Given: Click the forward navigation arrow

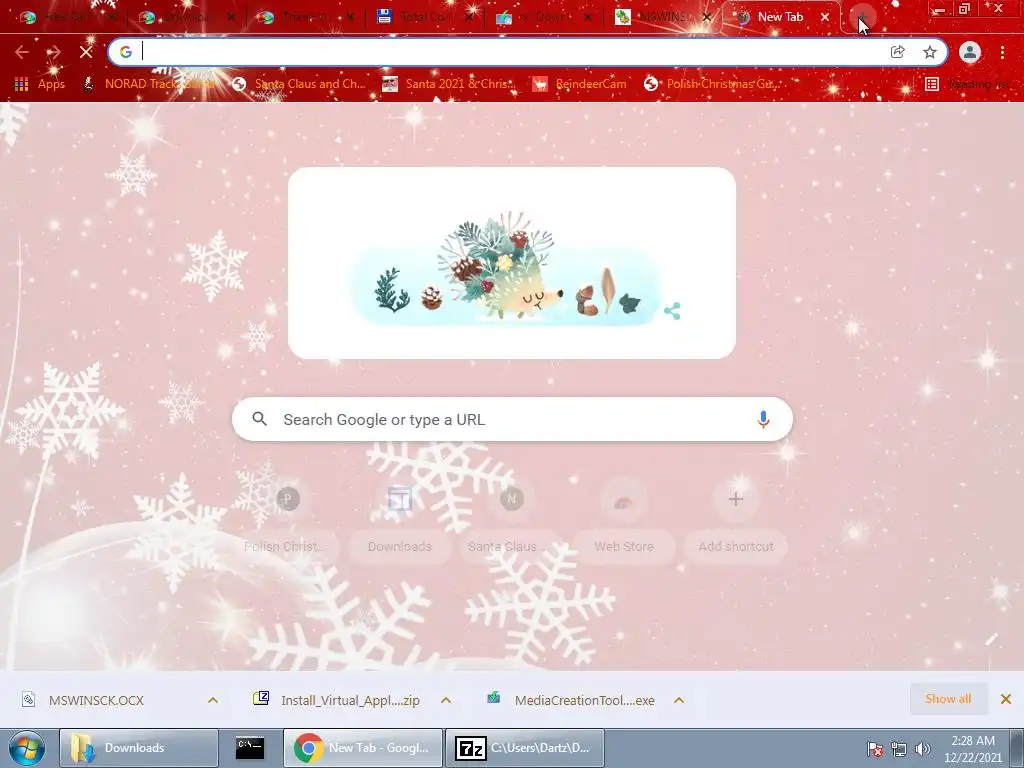Looking at the screenshot, I should pyautogui.click(x=54, y=52).
